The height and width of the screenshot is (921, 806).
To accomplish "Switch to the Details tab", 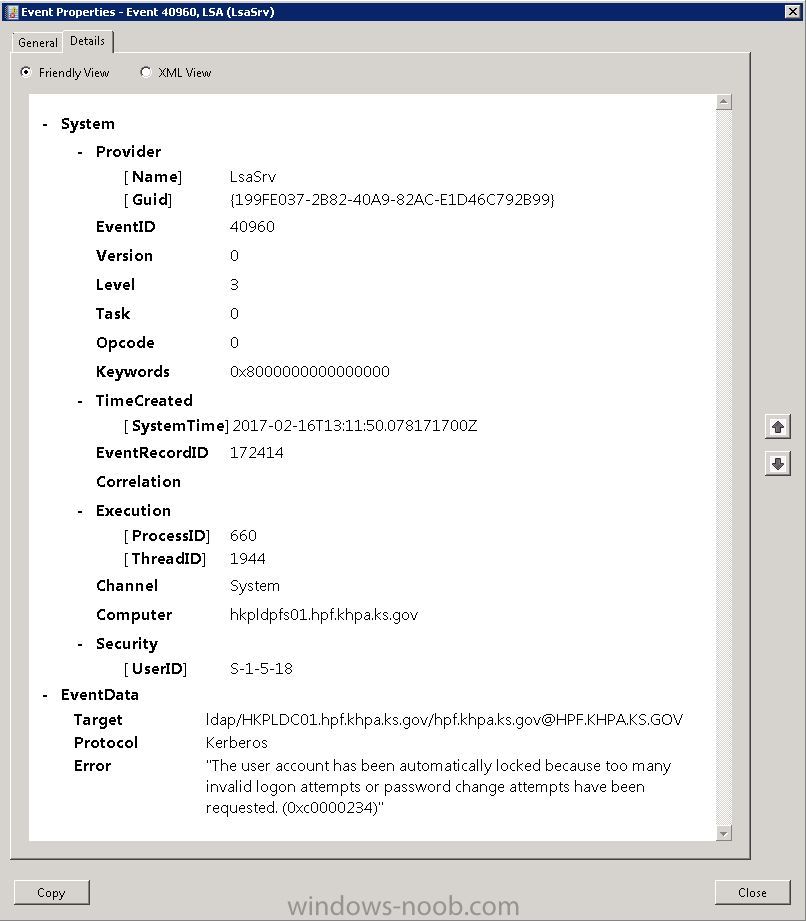I will tap(88, 41).
